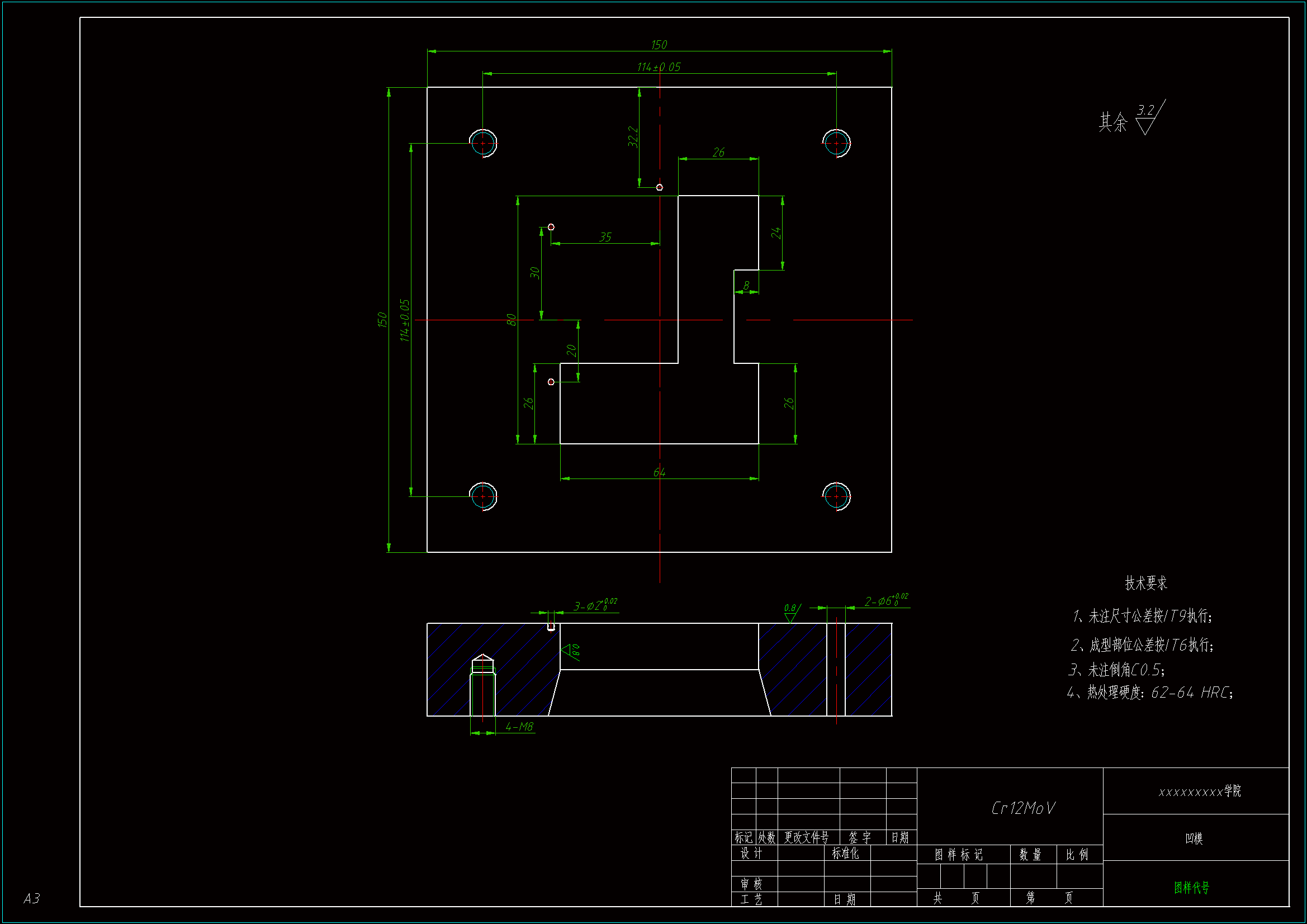
Task: Click the 0.8 roughness symbol on section view
Action: (x=791, y=613)
